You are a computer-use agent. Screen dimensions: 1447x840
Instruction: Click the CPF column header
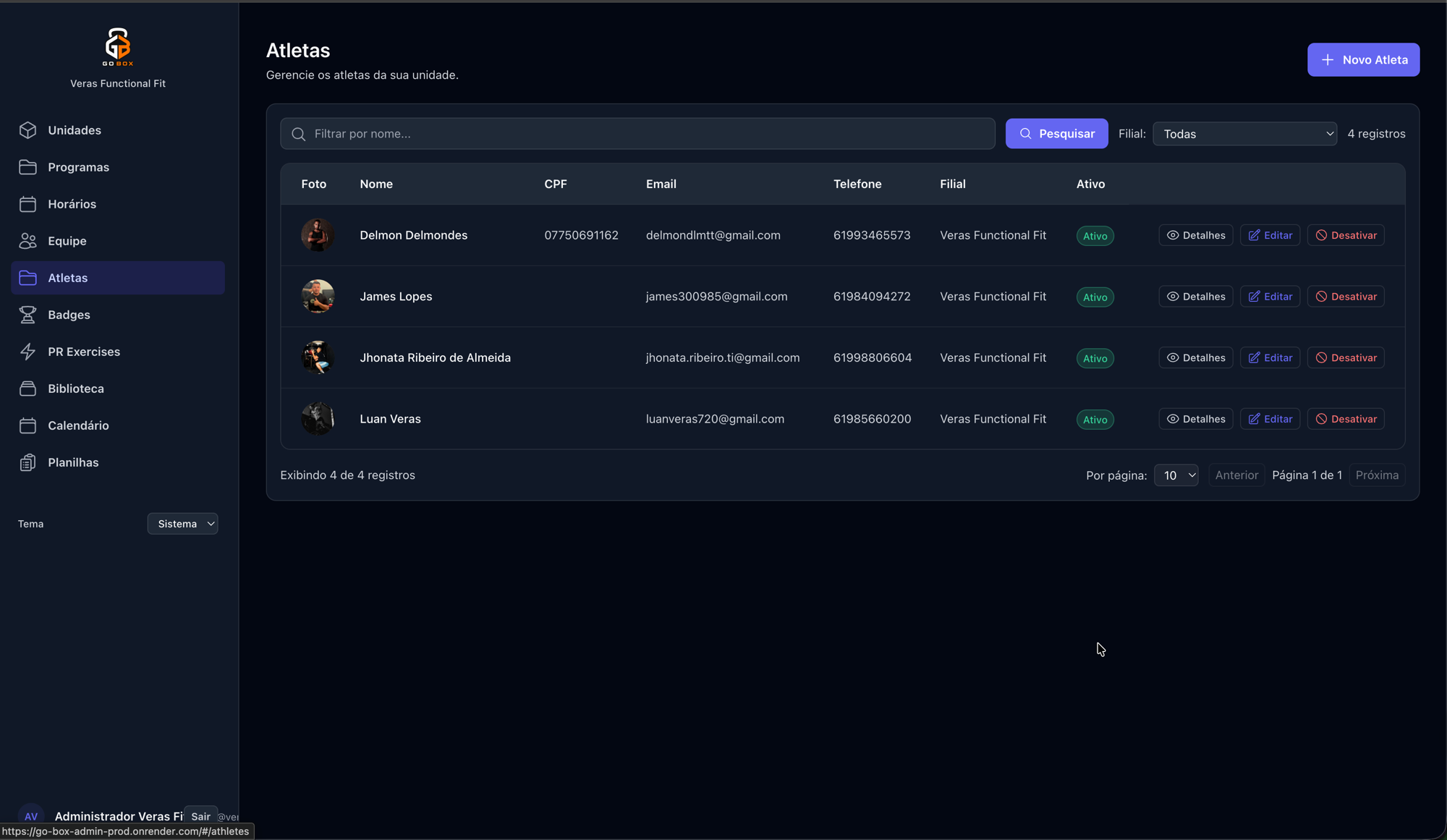click(556, 184)
